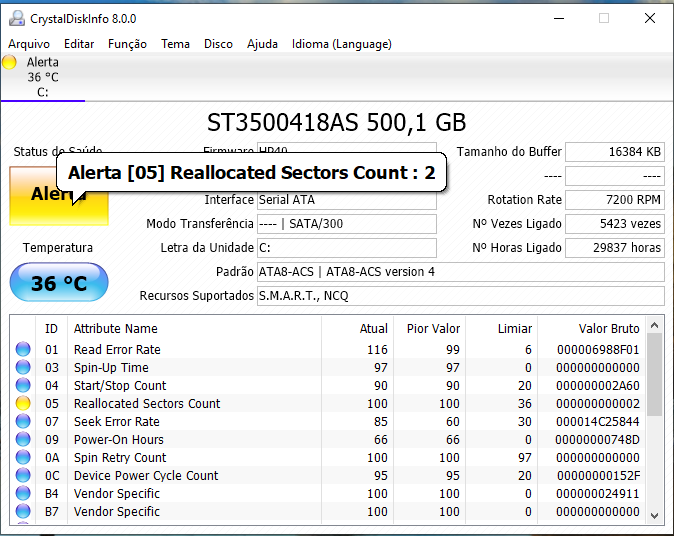Click the Padrão field showing ATA8-ACS
The height and width of the screenshot is (536, 674).
point(461,272)
